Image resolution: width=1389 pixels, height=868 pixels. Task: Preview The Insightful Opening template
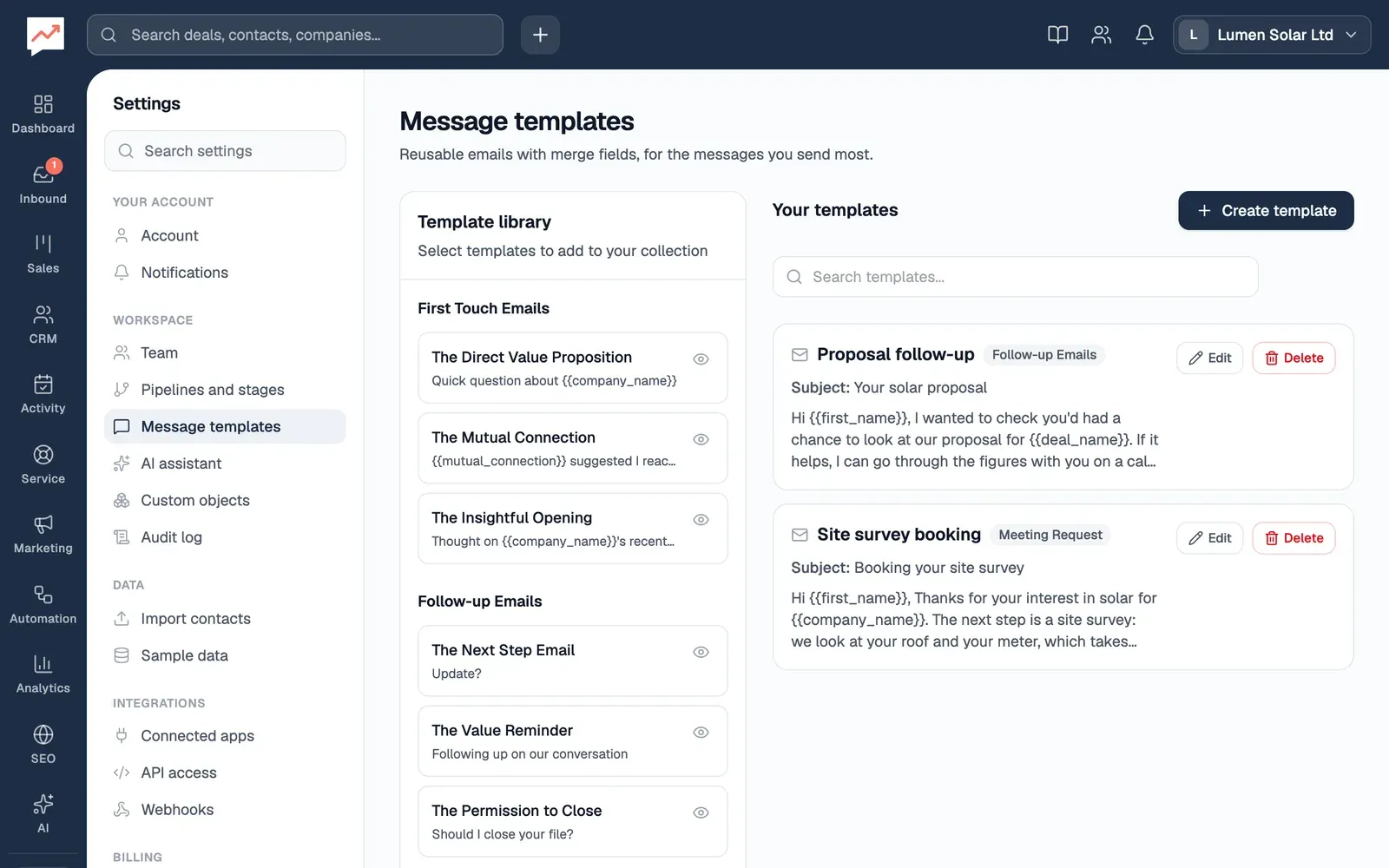click(701, 520)
